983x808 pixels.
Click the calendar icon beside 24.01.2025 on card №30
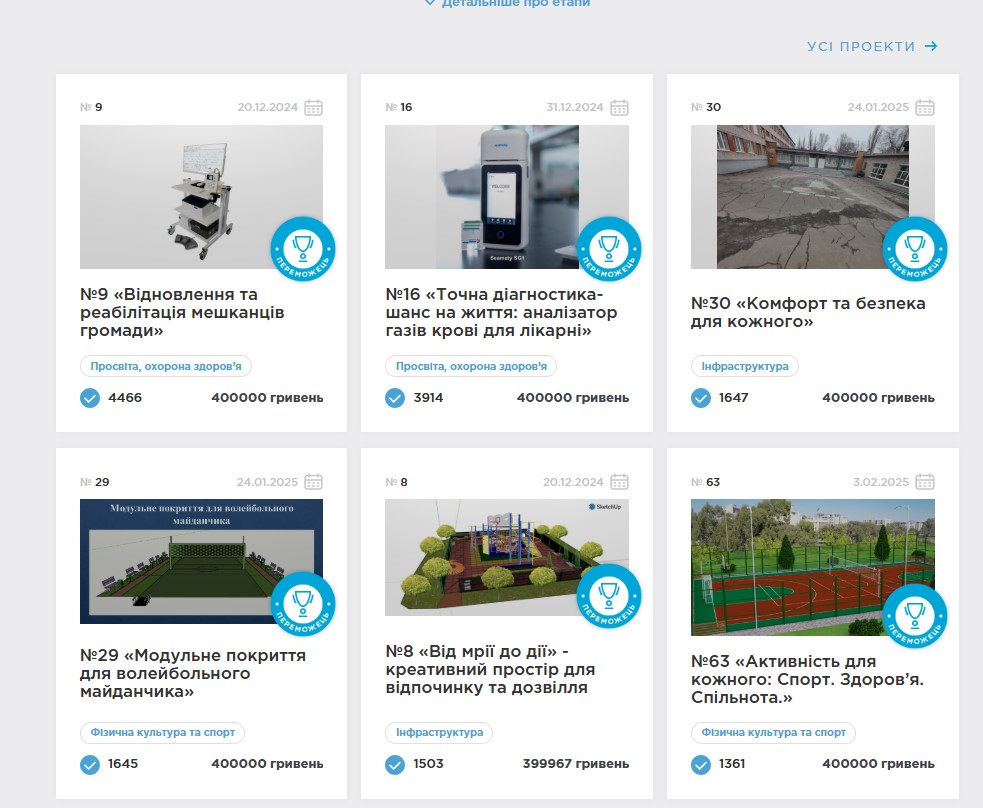pos(925,108)
